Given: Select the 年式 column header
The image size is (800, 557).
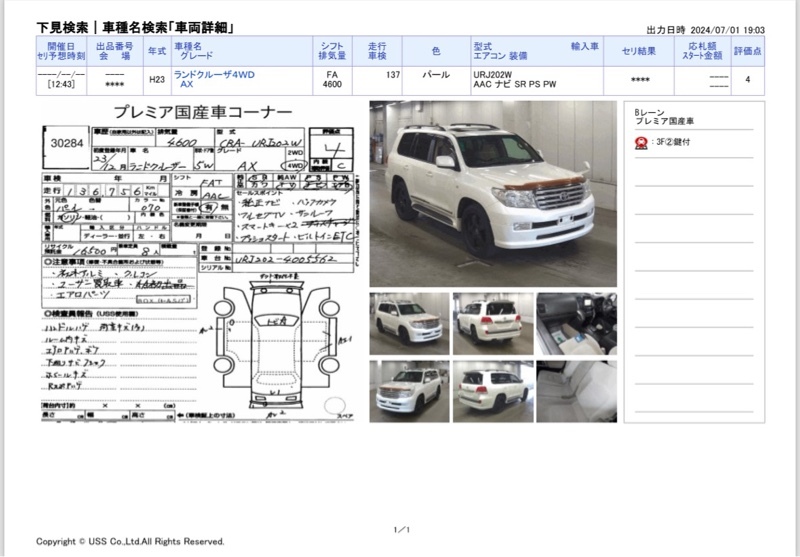Looking at the screenshot, I should pyautogui.click(x=157, y=51).
